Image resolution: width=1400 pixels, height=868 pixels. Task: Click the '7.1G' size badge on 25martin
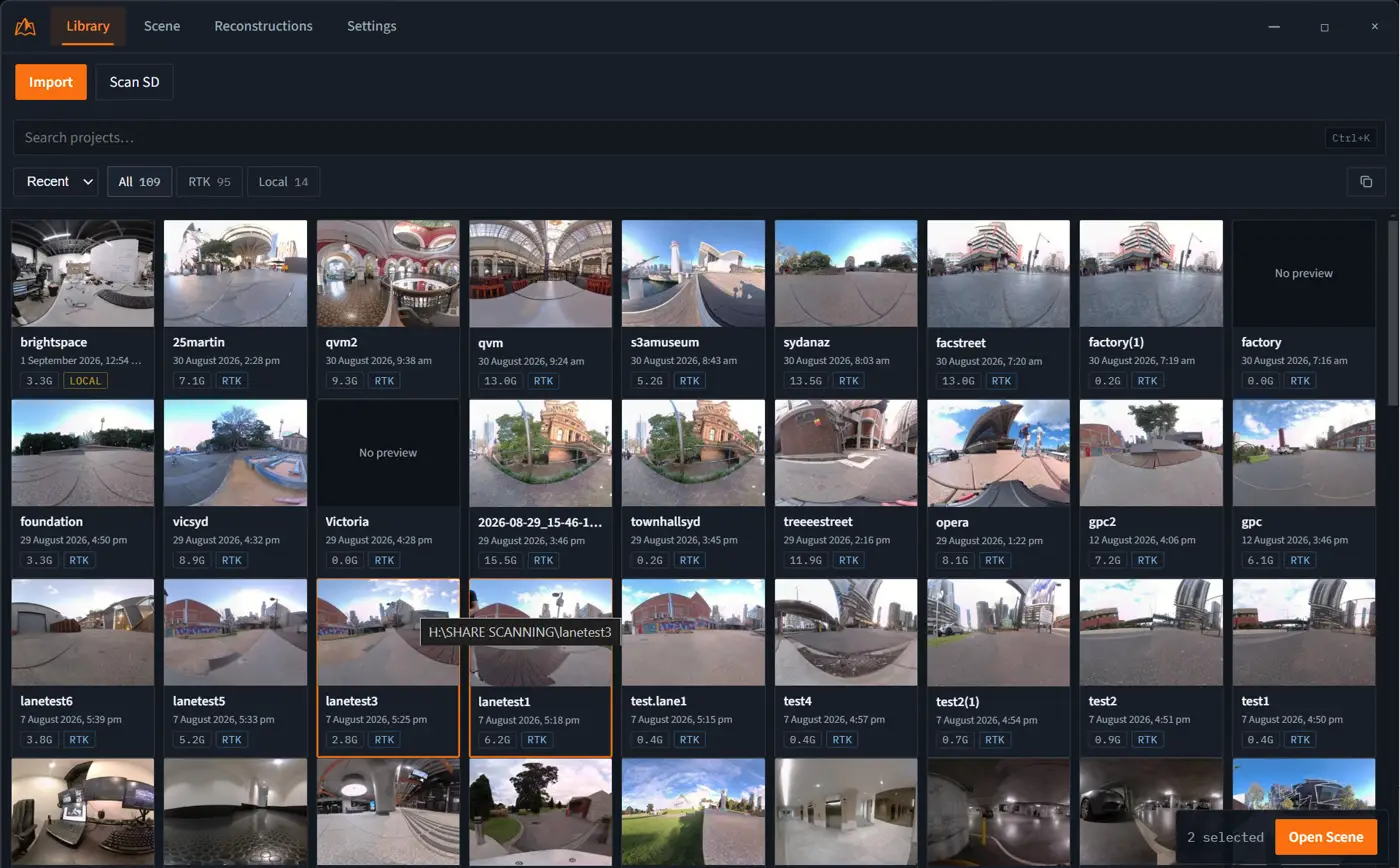[190, 381]
